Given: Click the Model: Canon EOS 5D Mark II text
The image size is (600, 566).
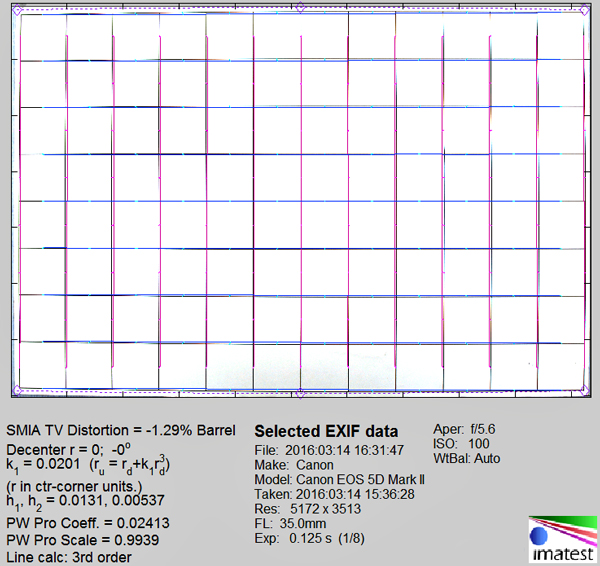Looking at the screenshot, I should coord(340,479).
